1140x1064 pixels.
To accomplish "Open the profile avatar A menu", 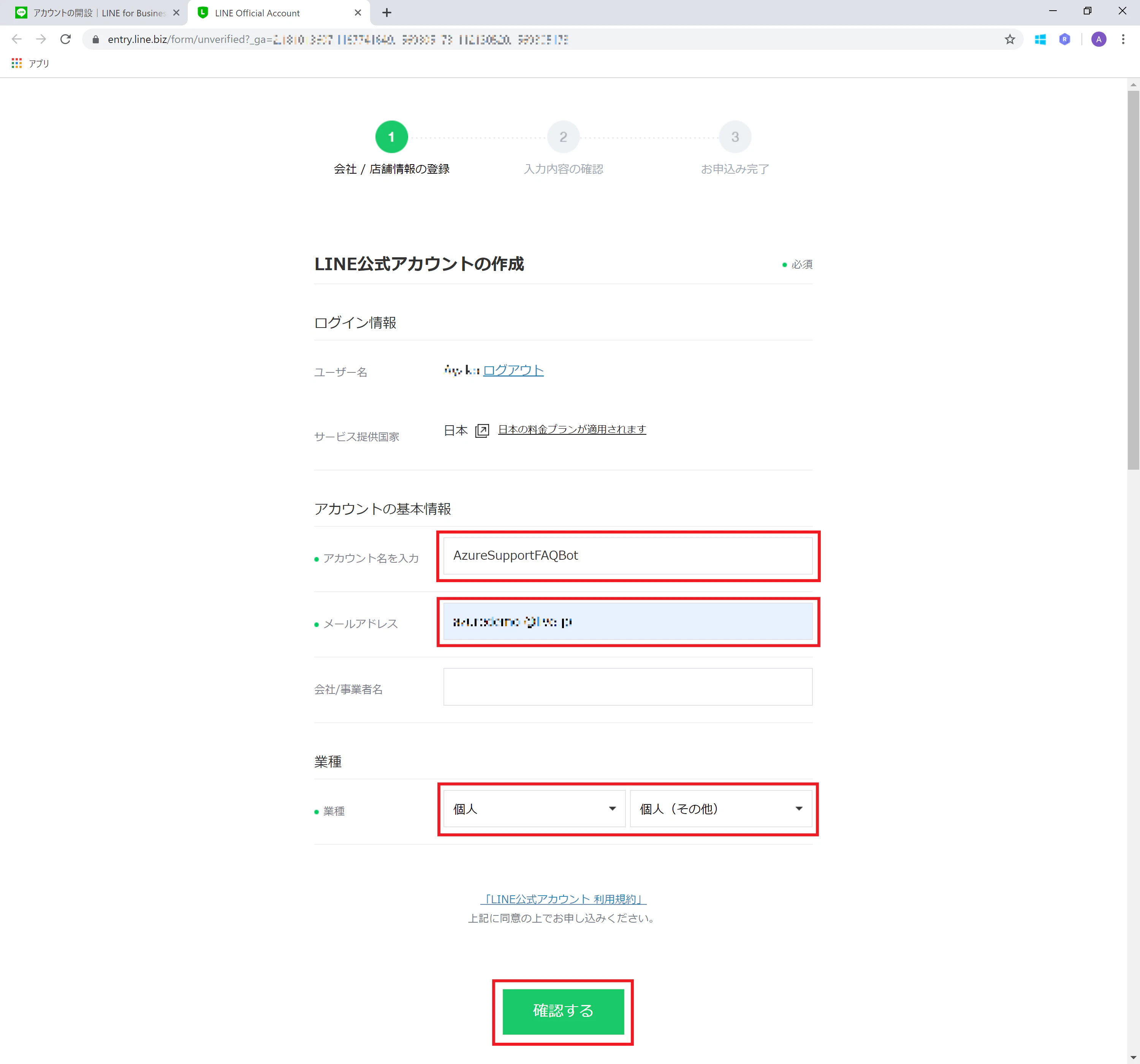I will [x=1098, y=39].
